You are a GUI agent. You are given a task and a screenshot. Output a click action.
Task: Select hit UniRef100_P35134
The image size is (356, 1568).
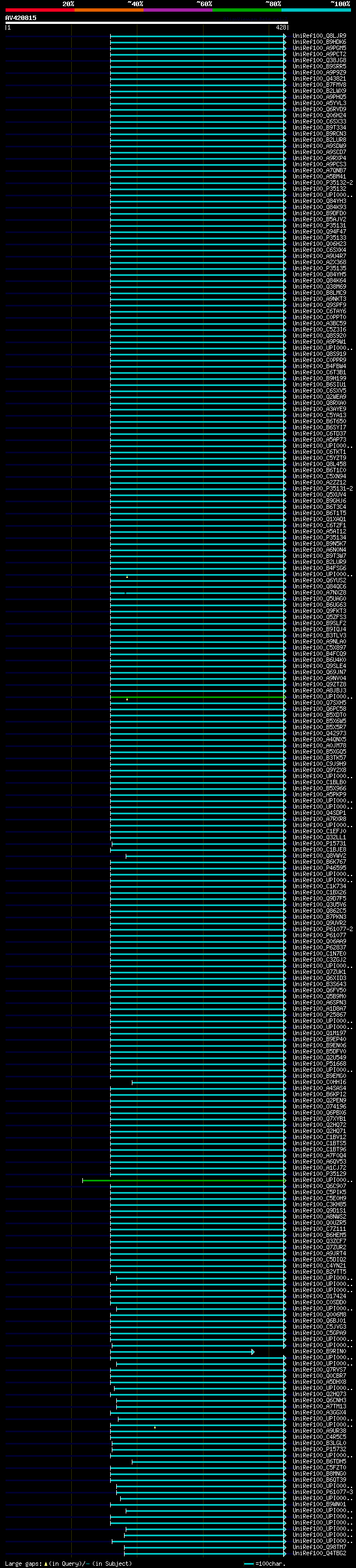(x=319, y=537)
